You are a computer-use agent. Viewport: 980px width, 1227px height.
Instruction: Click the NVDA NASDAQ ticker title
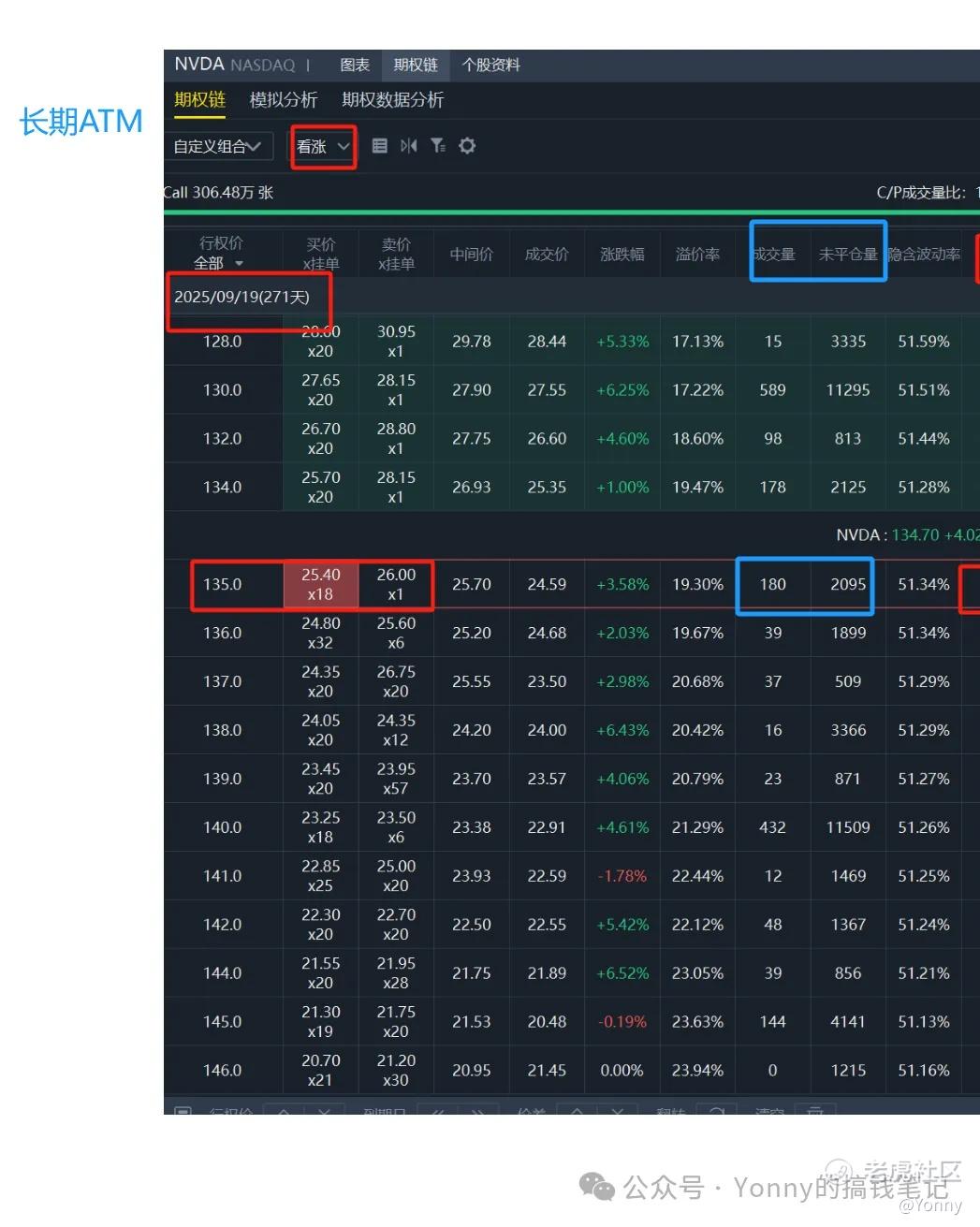point(234,65)
